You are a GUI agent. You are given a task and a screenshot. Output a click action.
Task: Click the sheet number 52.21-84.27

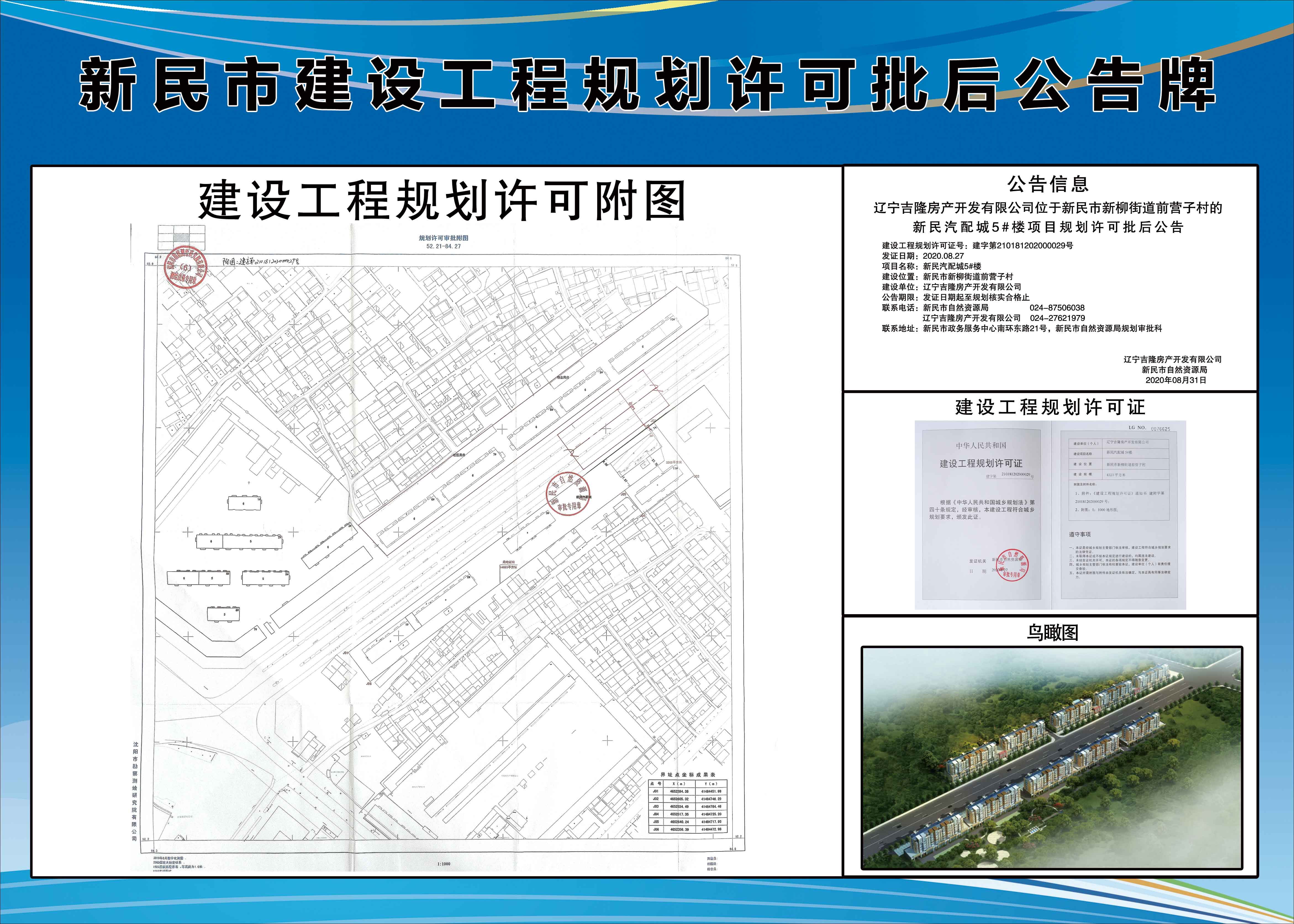pos(443,246)
